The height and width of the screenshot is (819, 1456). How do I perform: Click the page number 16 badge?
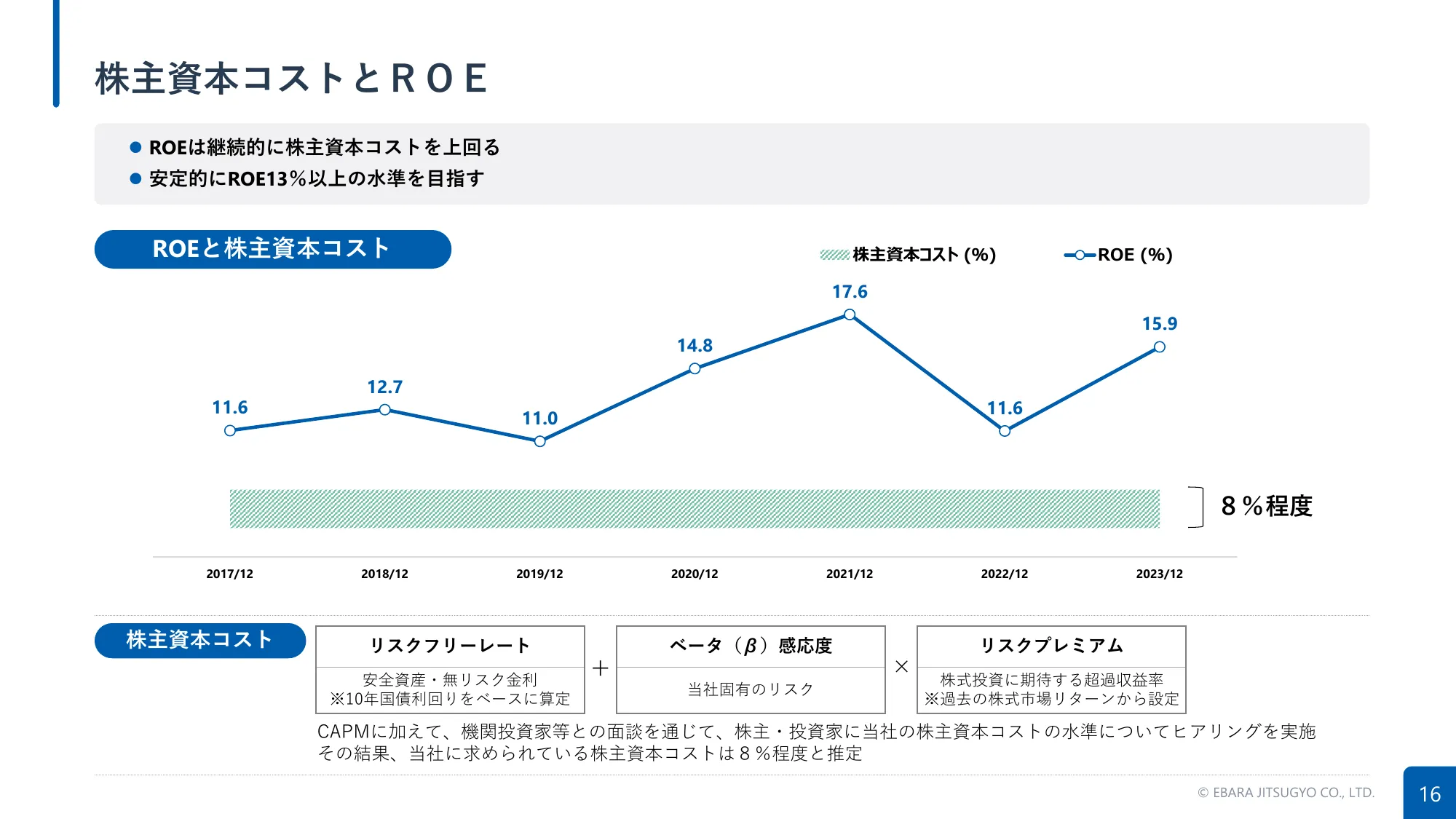coord(1429,794)
